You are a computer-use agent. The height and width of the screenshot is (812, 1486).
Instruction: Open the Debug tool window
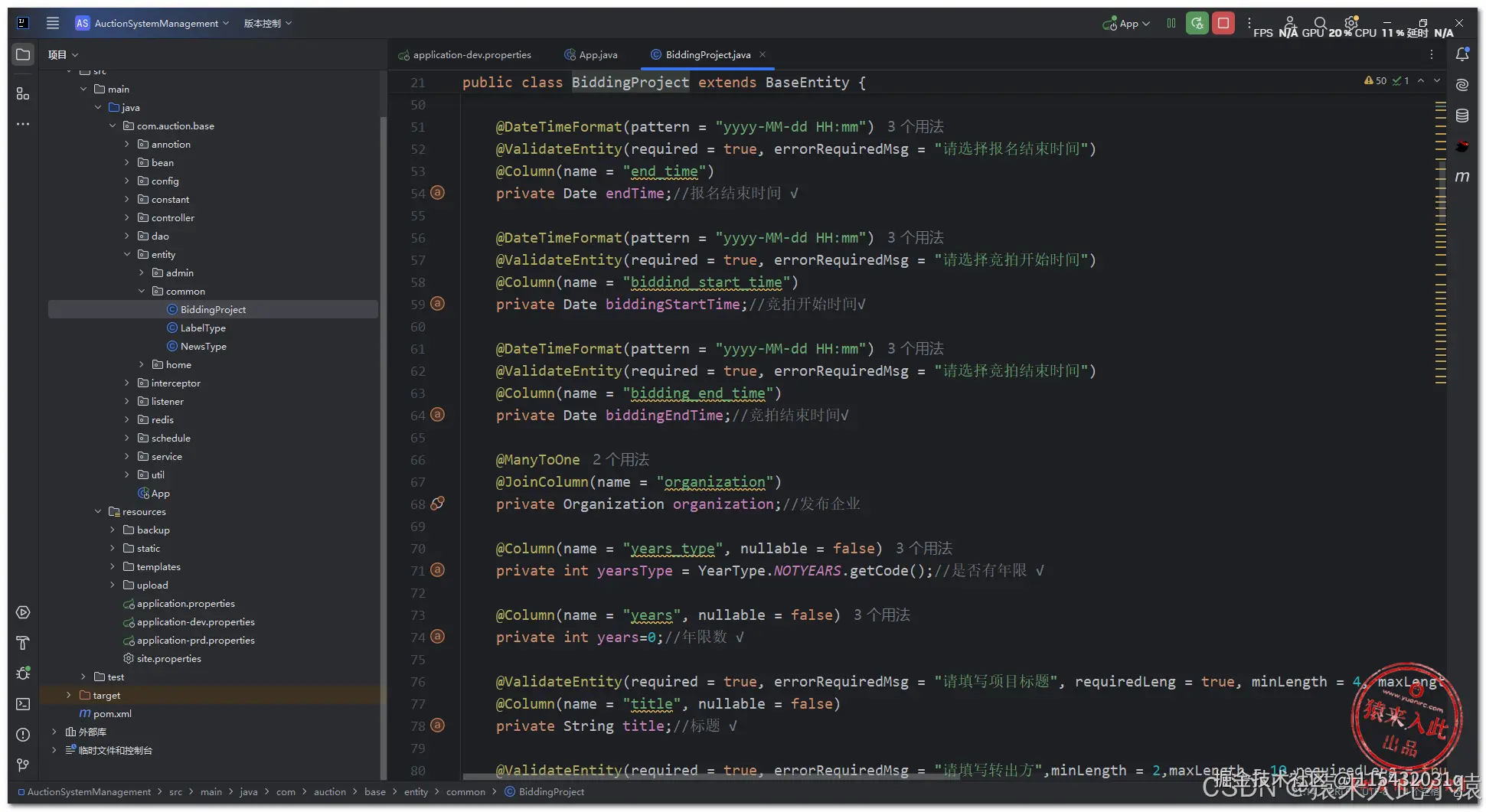pyautogui.click(x=23, y=673)
